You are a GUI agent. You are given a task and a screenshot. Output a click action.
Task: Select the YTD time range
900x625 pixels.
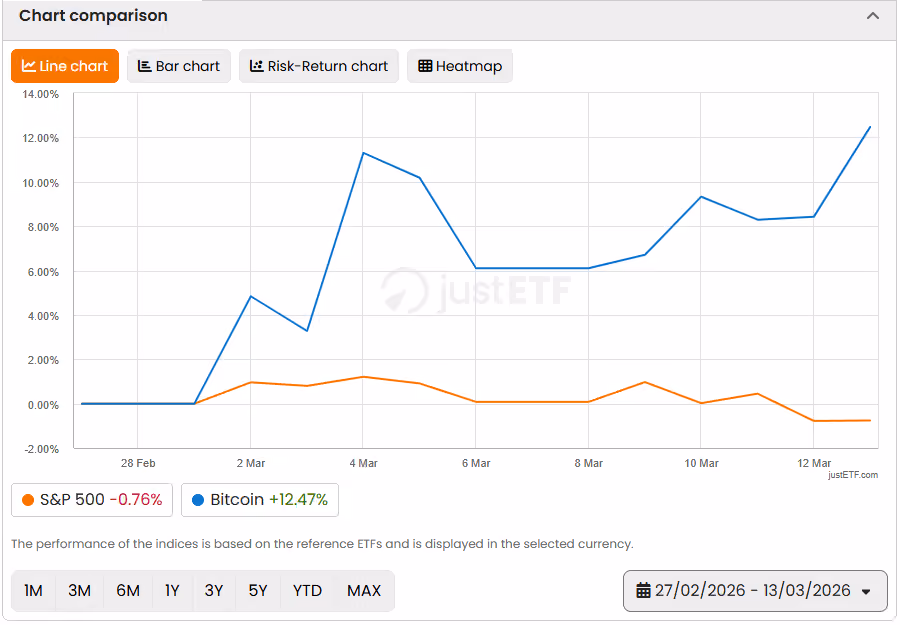coord(307,591)
